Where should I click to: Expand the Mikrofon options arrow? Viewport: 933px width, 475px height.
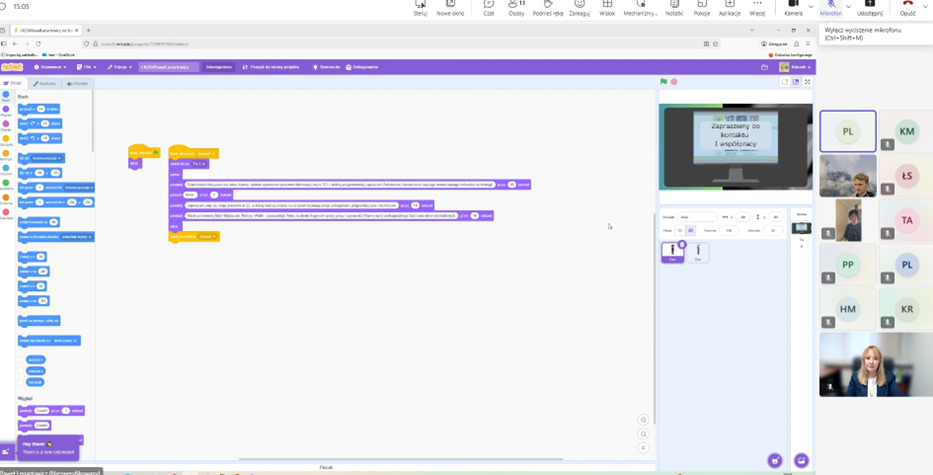click(848, 6)
